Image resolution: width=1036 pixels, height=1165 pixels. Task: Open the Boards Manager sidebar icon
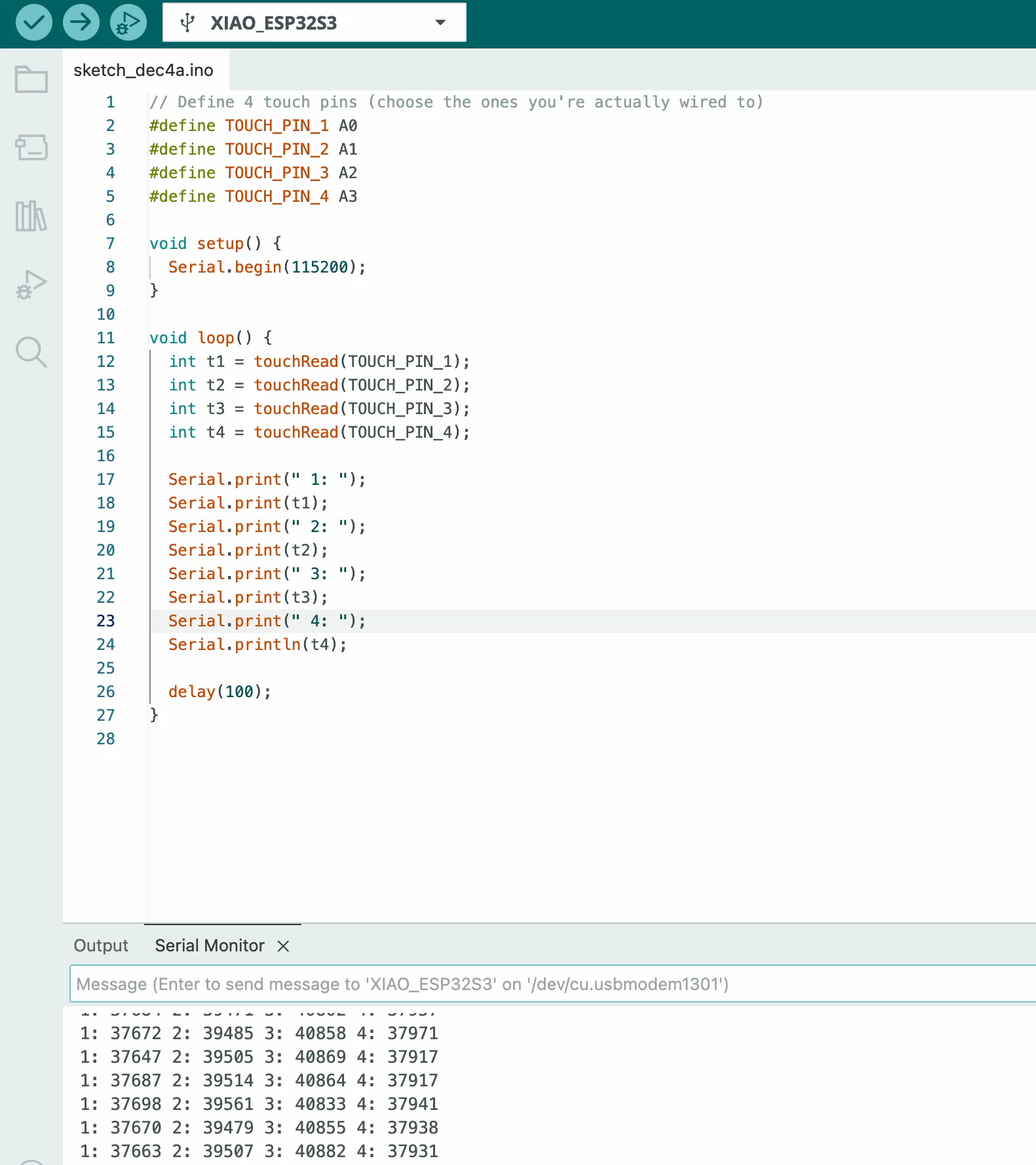pyautogui.click(x=31, y=147)
